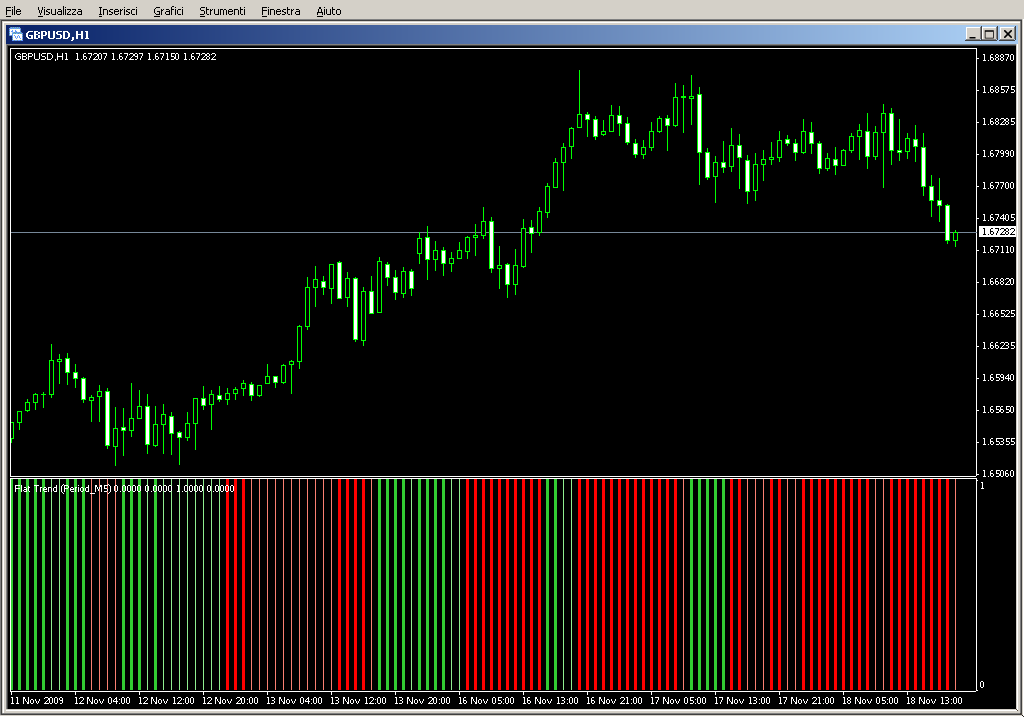
Task: Open the Aiuto menu
Action: point(328,11)
